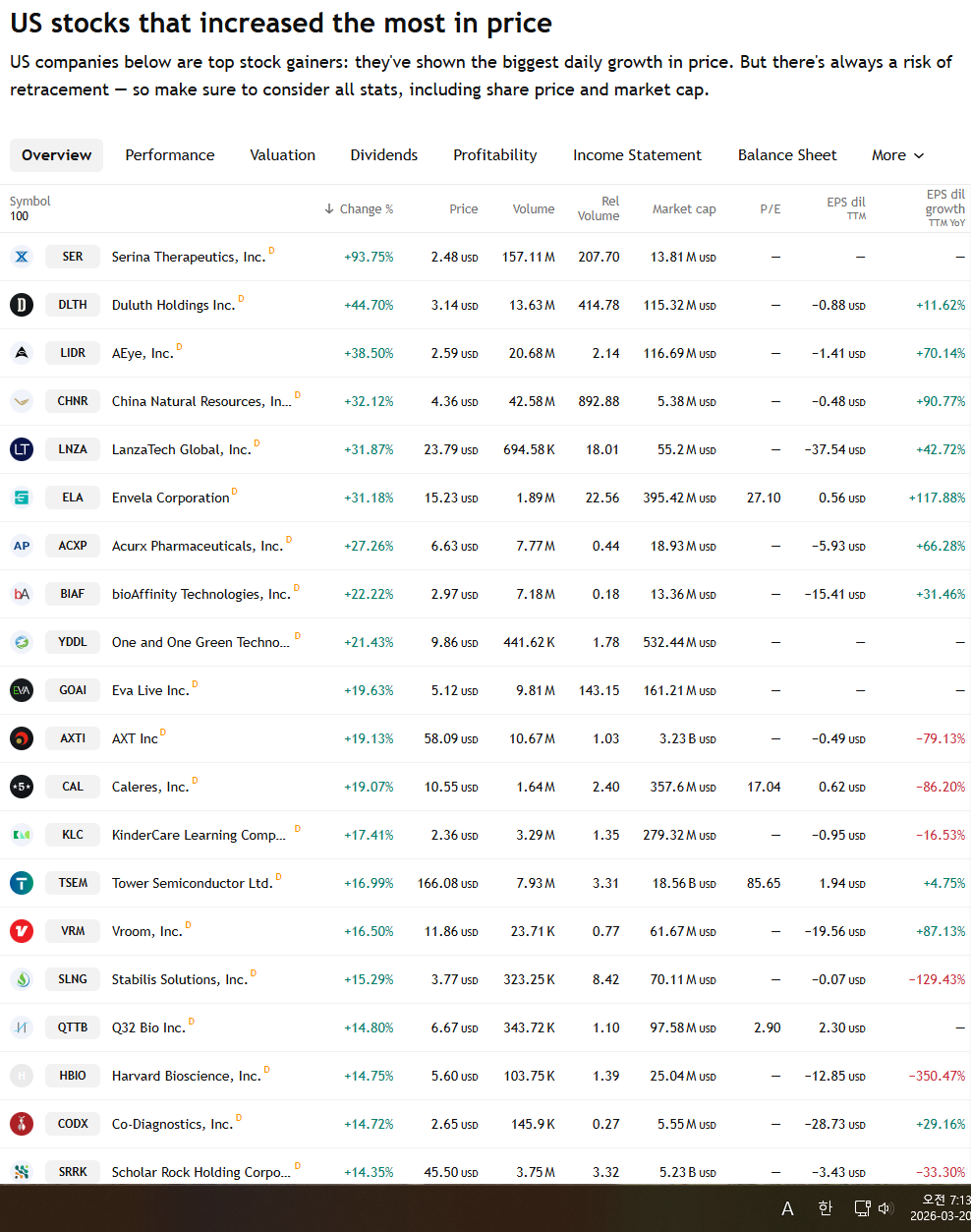Screen dimensions: 971x1232
Task: Open the CODX ticker link
Action: (x=73, y=1124)
